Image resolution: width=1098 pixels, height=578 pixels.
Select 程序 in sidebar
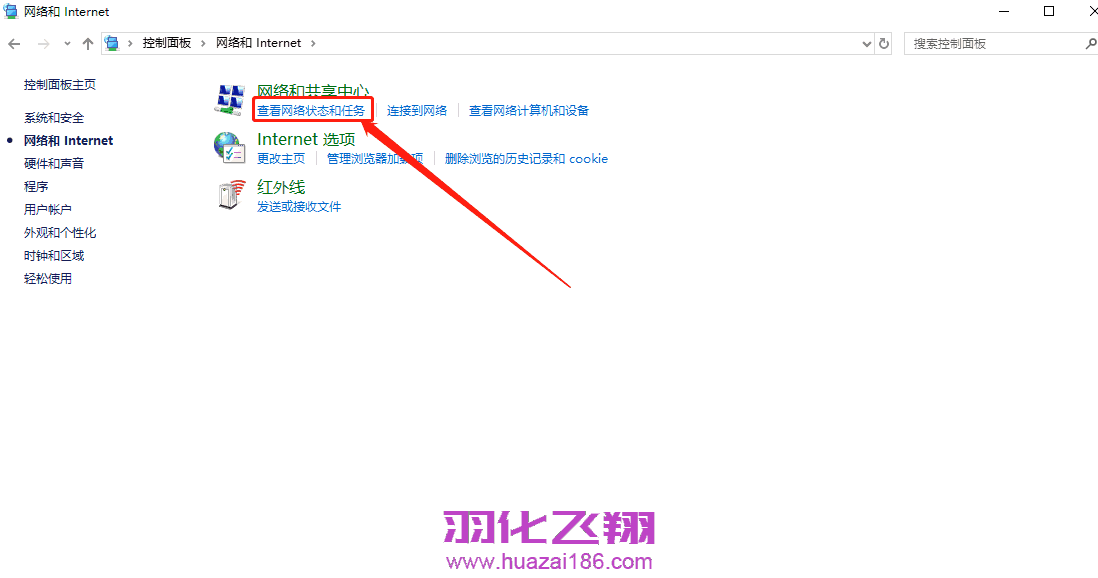[36, 186]
